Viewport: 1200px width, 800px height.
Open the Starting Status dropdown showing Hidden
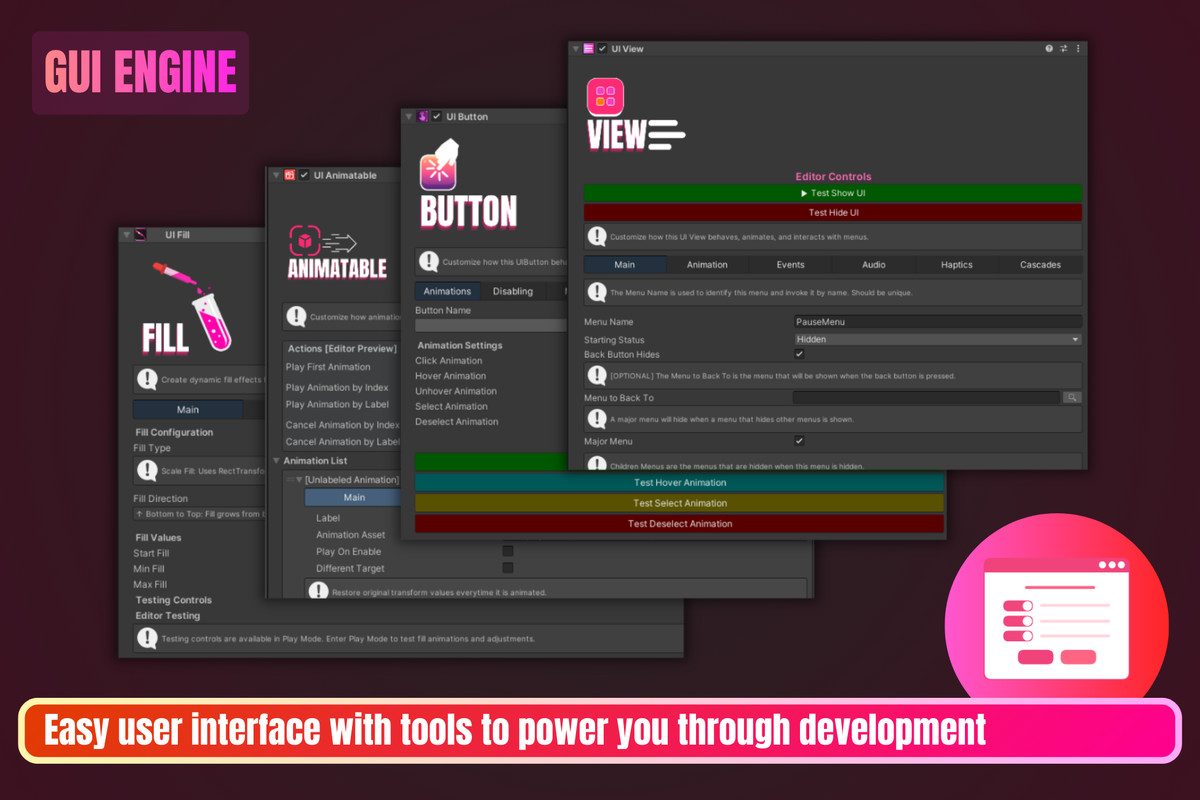[937, 339]
